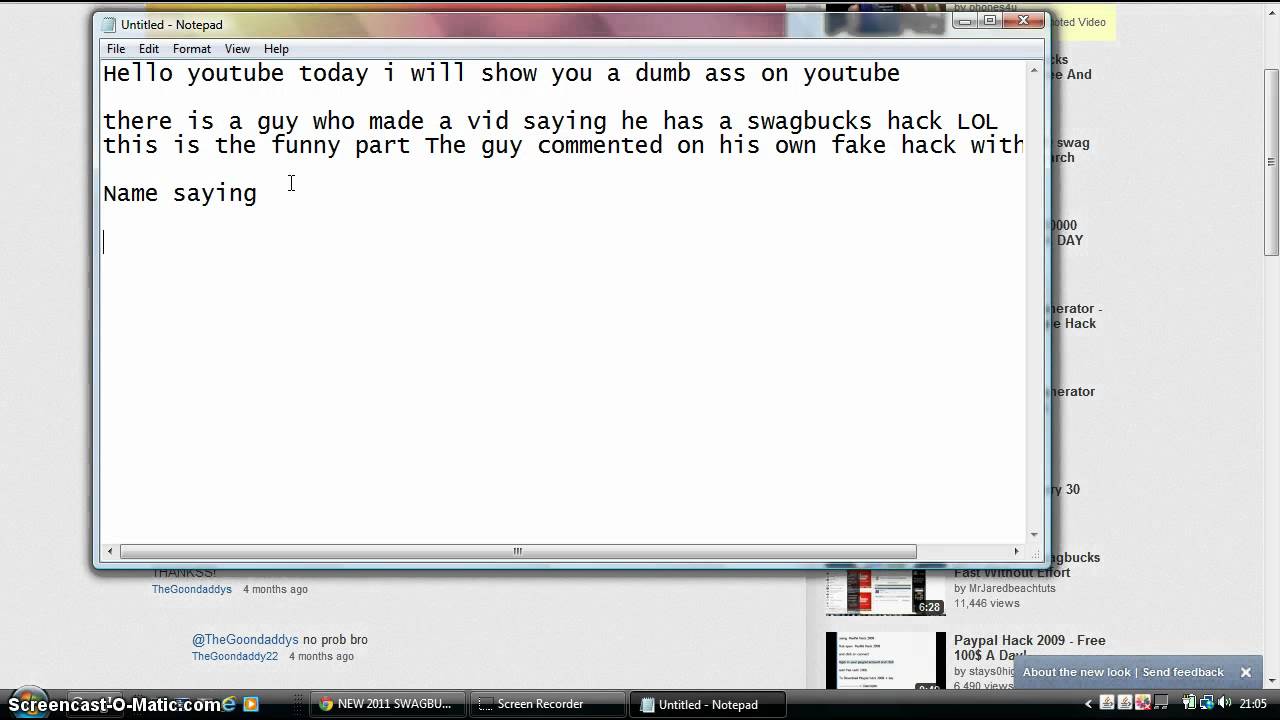Viewport: 1280px width, 720px height.
Task: Click the second Java tray icon
Action: tap(1125, 703)
